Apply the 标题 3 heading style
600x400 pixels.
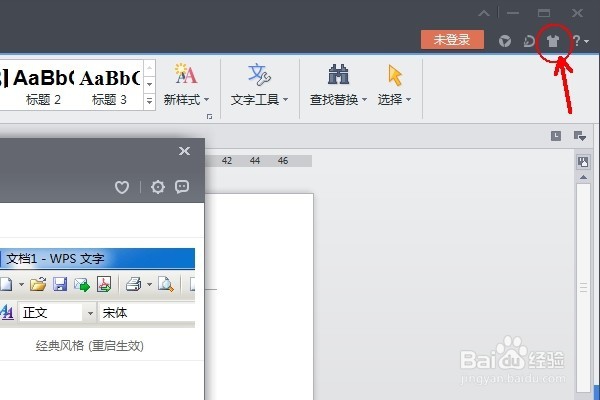pyautogui.click(x=109, y=87)
